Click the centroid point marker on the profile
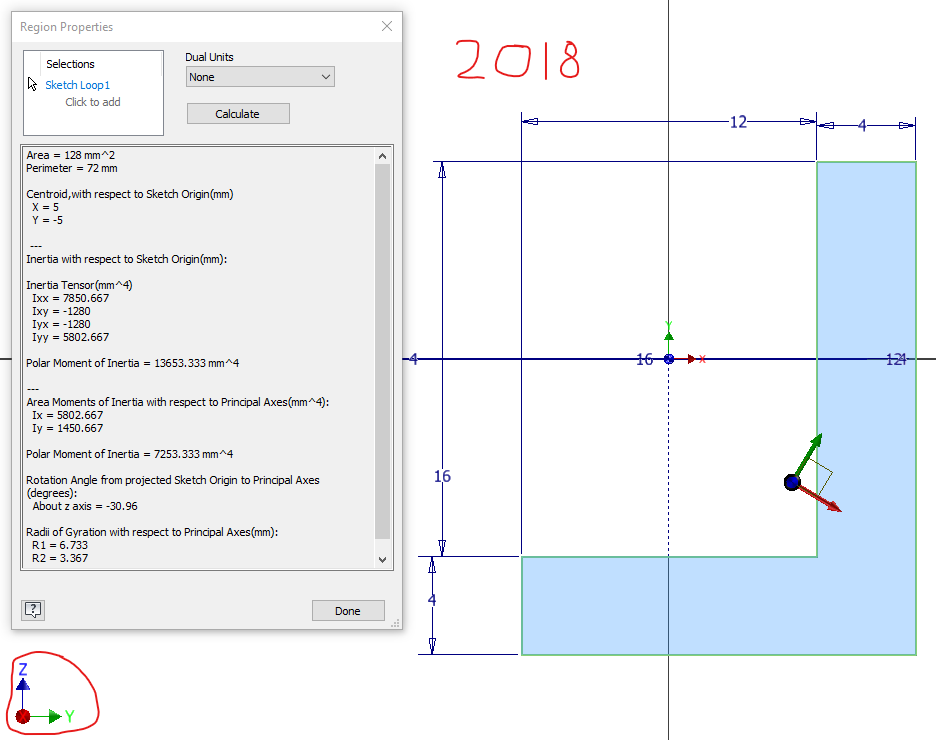This screenshot has width=936, height=740. (x=792, y=482)
